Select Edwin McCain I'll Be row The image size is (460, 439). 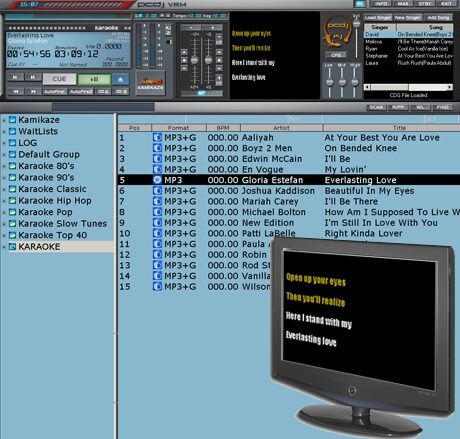tap(289, 159)
